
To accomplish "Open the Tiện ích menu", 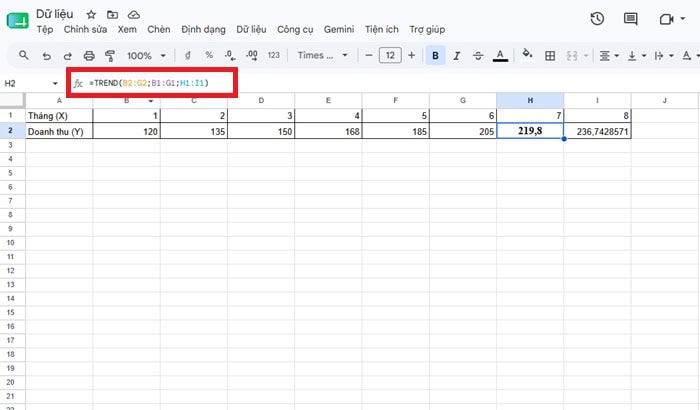I will tap(382, 29).
